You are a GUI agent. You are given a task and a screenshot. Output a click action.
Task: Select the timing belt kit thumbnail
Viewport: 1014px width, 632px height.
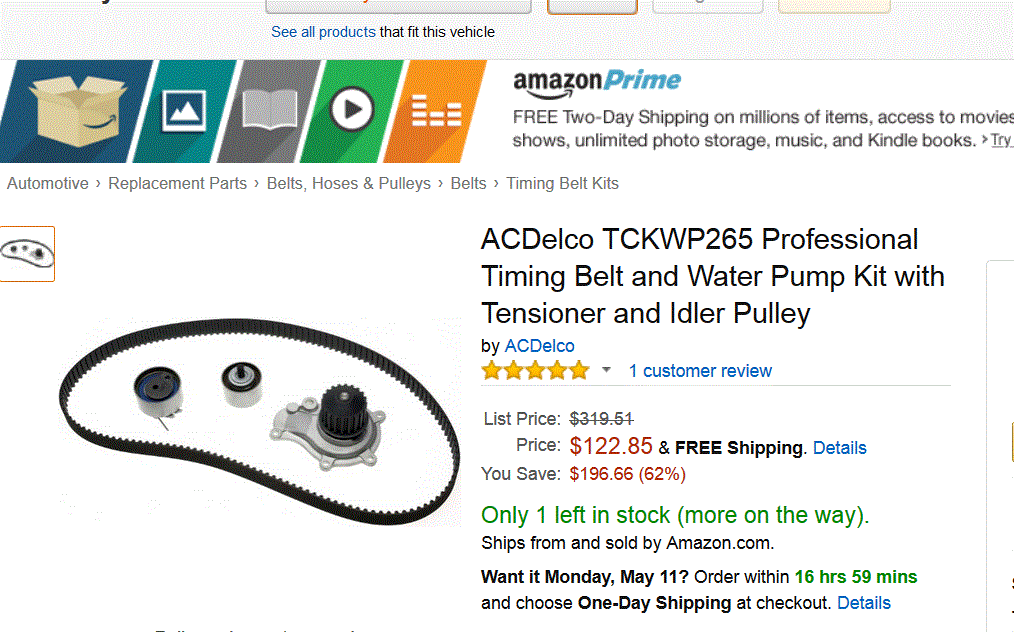point(28,254)
